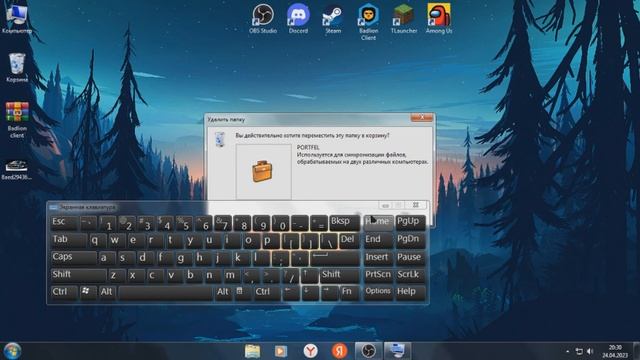640x360 pixels.
Task: Open Among Us desktop shortcut
Action: 439,19
